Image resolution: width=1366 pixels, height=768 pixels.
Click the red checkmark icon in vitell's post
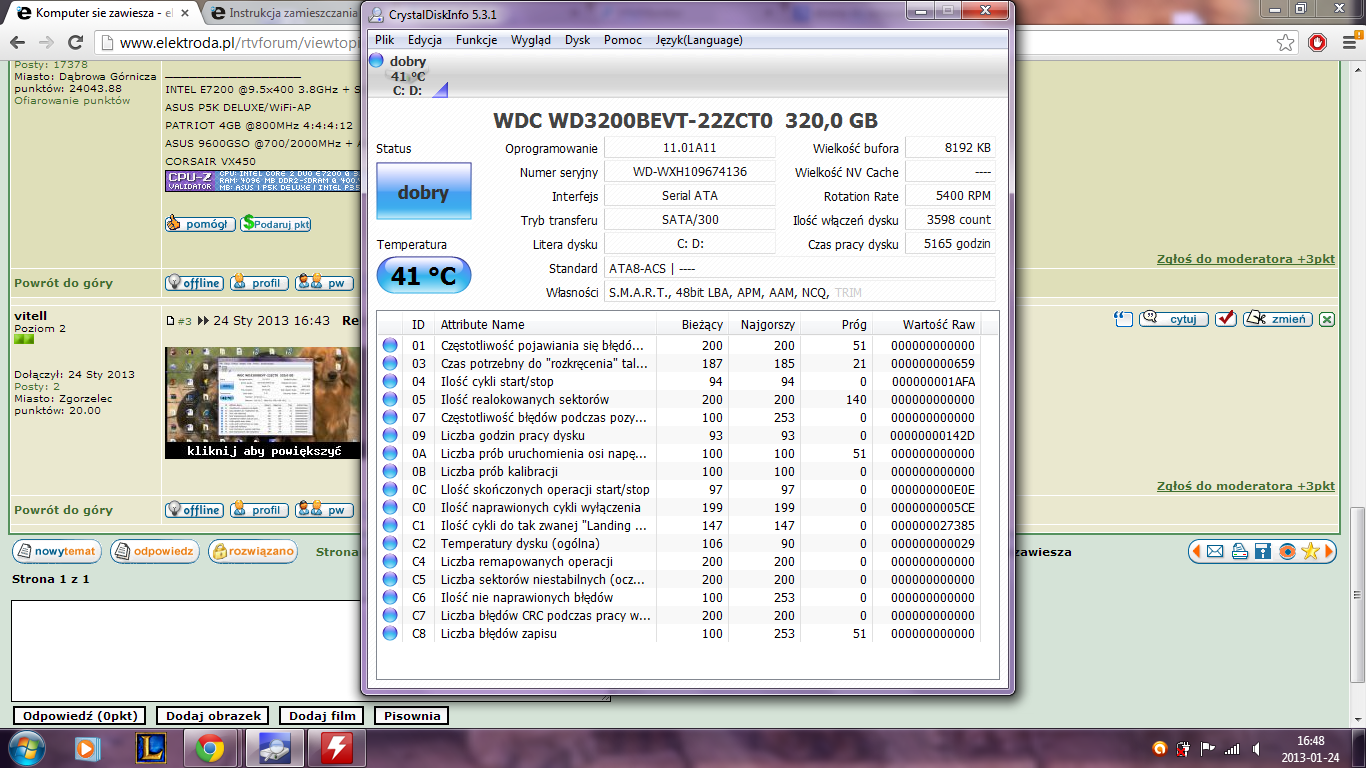(x=1225, y=319)
